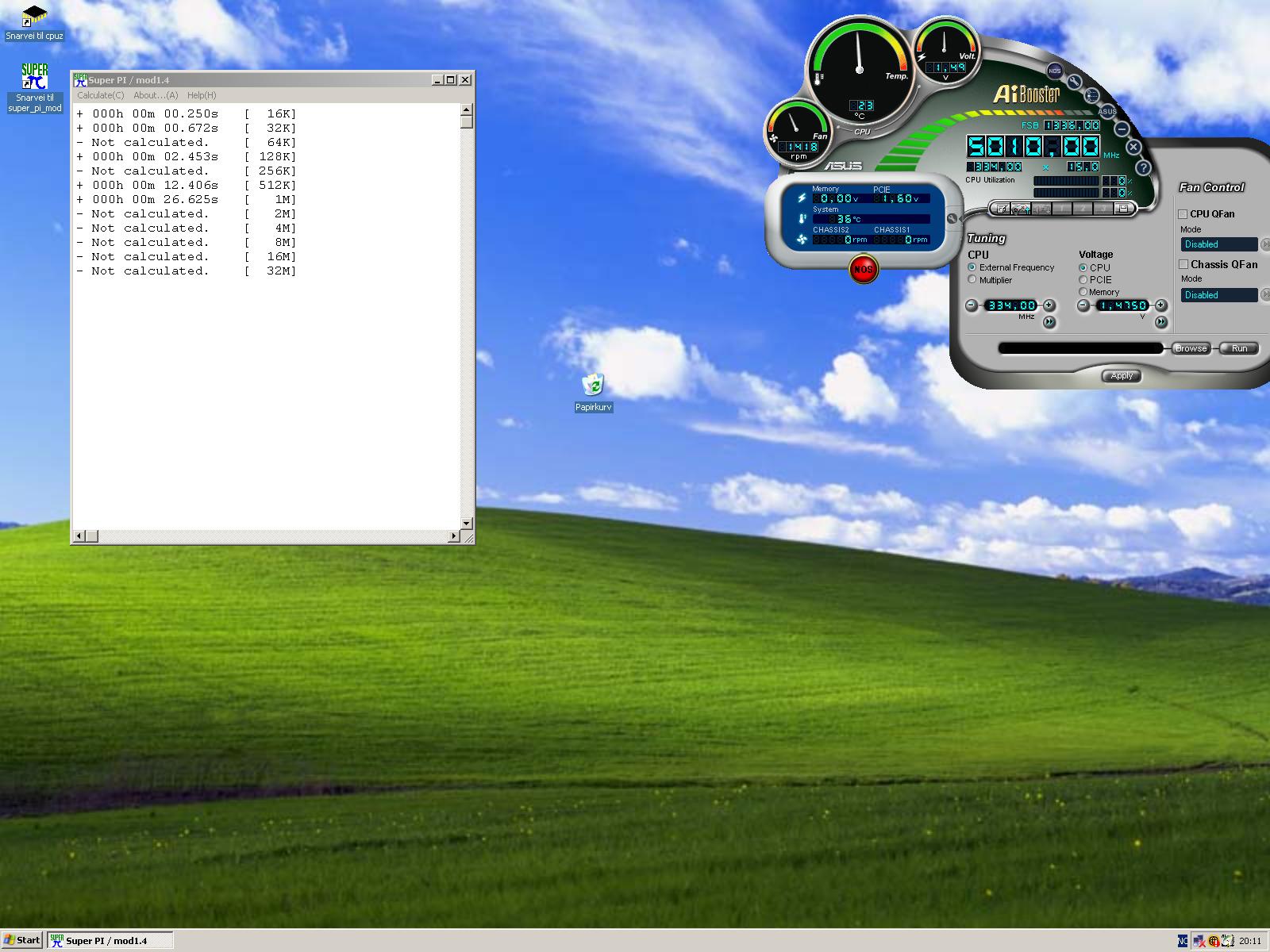Select the 512K result line 12.406s
The height and width of the screenshot is (952, 1270).
(186, 186)
